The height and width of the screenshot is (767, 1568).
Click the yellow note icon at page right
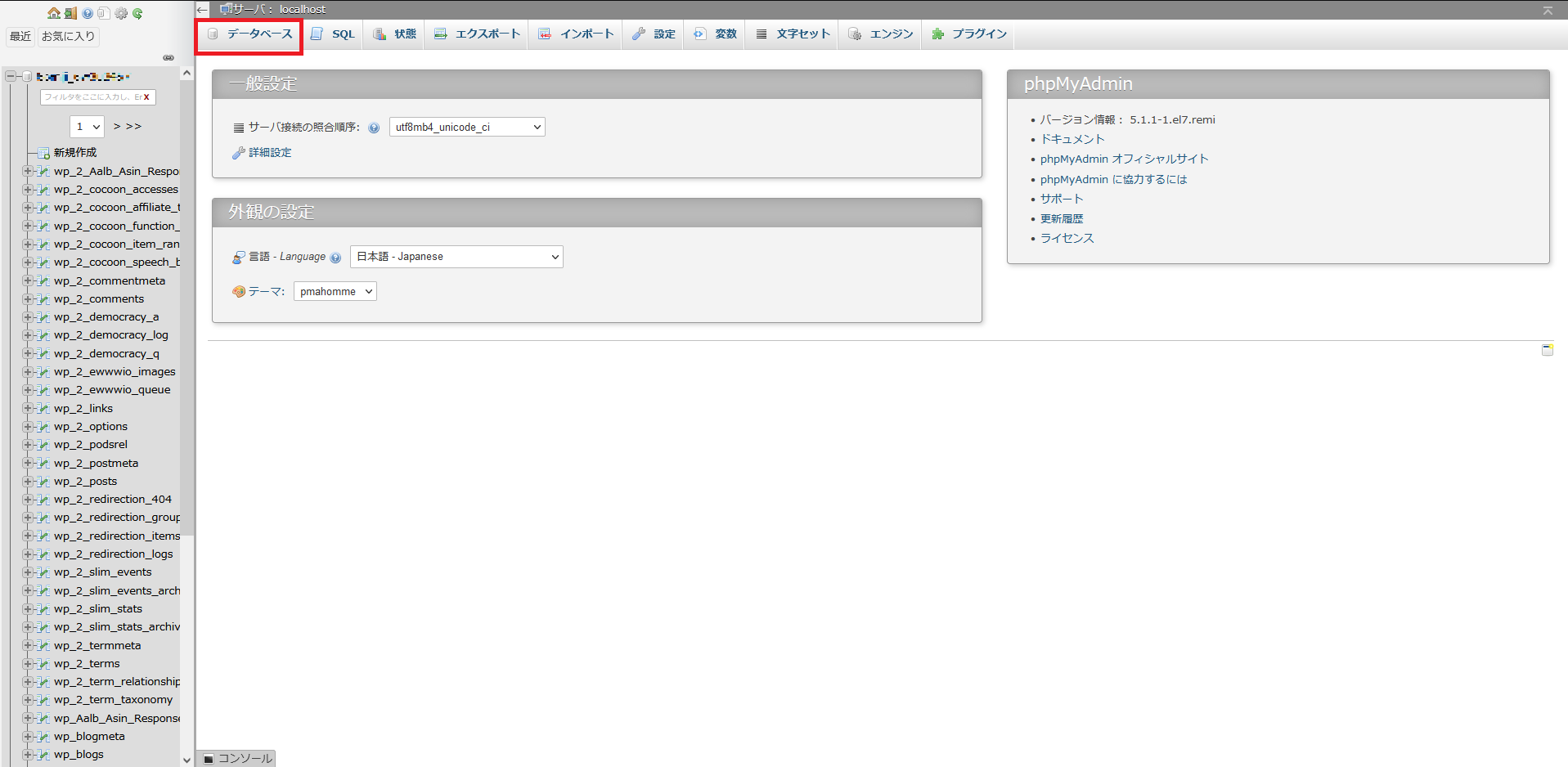click(x=1548, y=350)
